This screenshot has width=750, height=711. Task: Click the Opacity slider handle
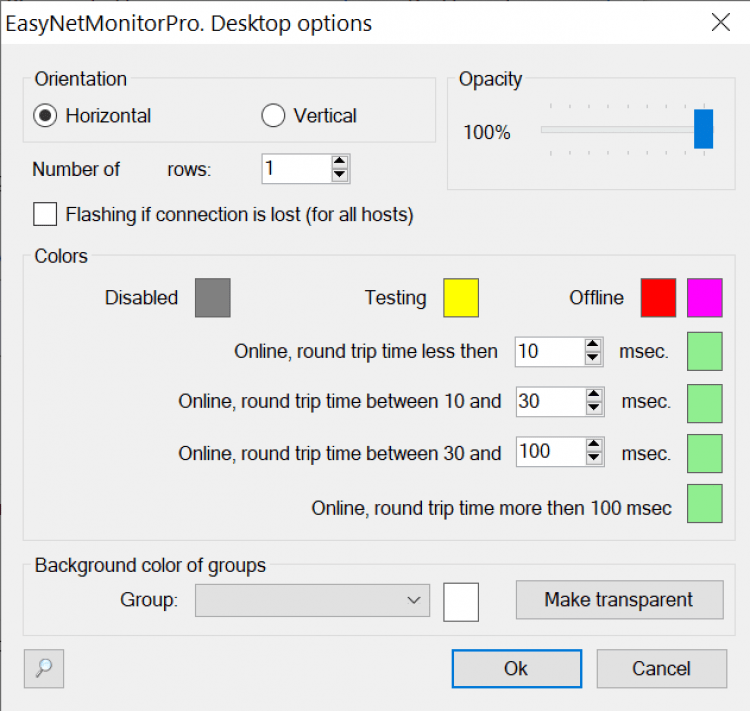[703, 129]
